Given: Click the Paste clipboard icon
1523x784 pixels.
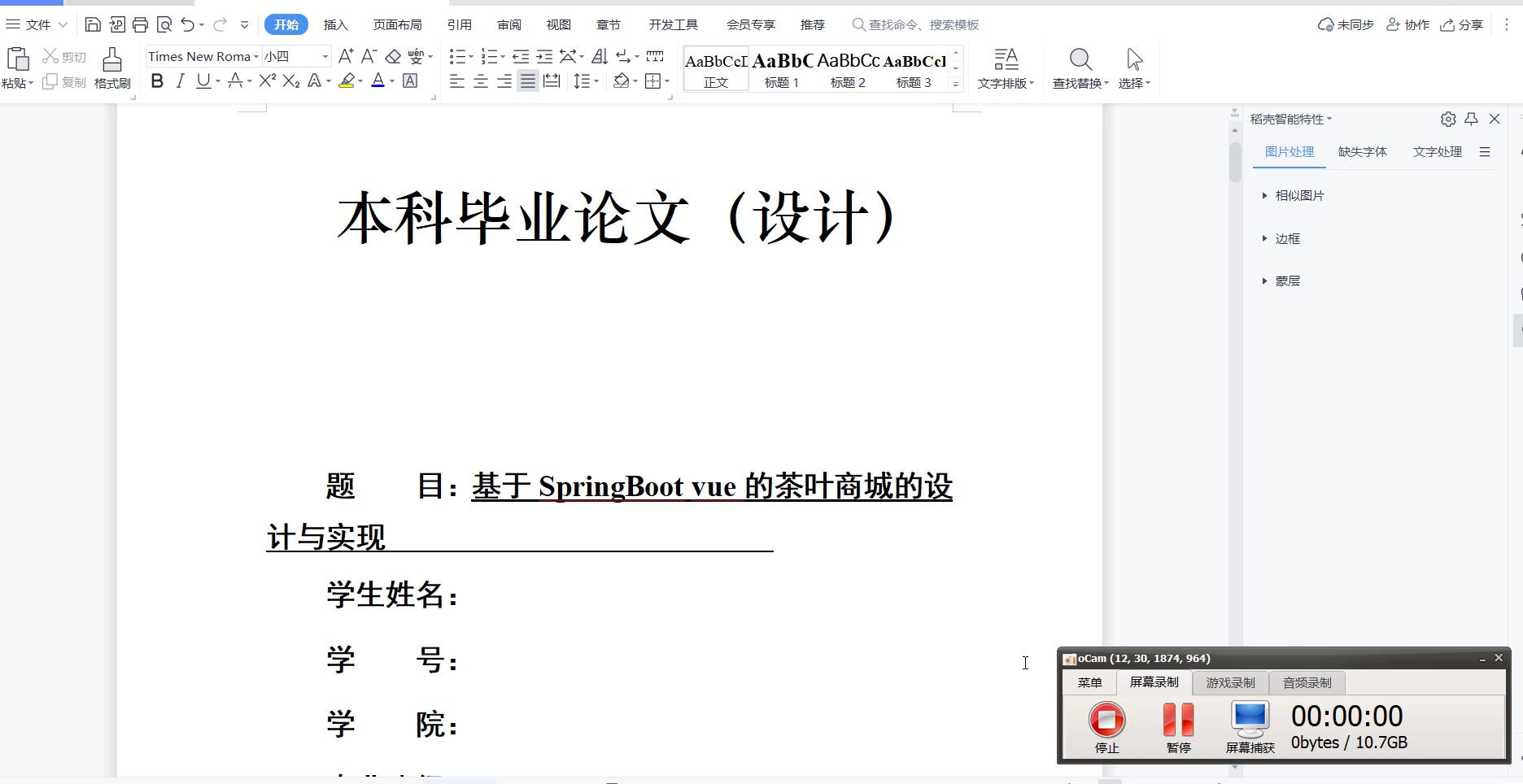Looking at the screenshot, I should click(x=18, y=59).
